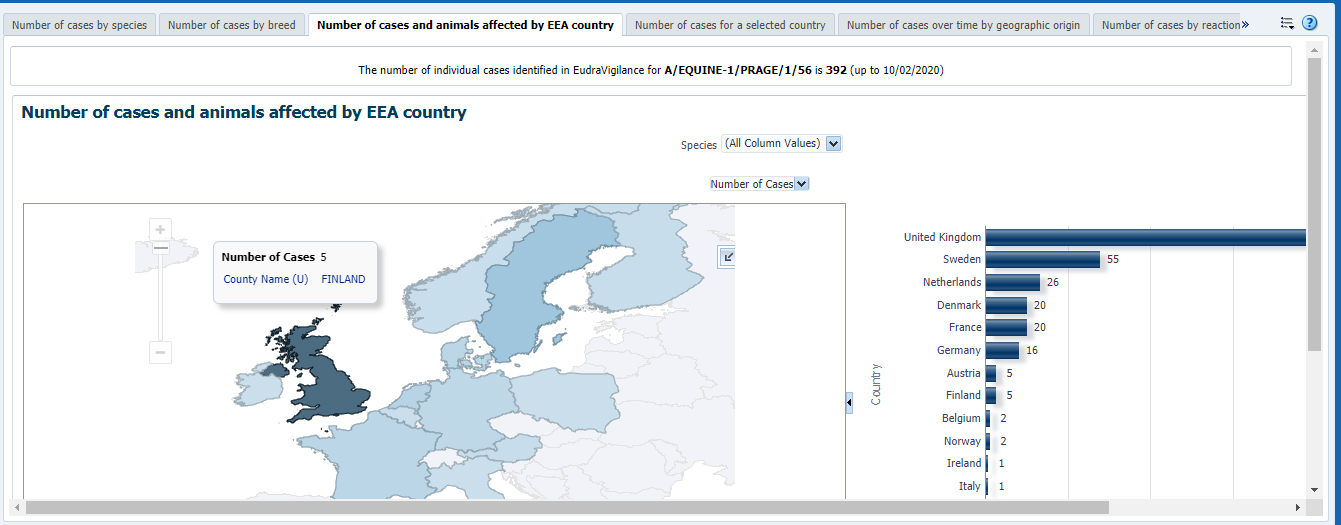Switch to Number of cases by breed tab

232,25
